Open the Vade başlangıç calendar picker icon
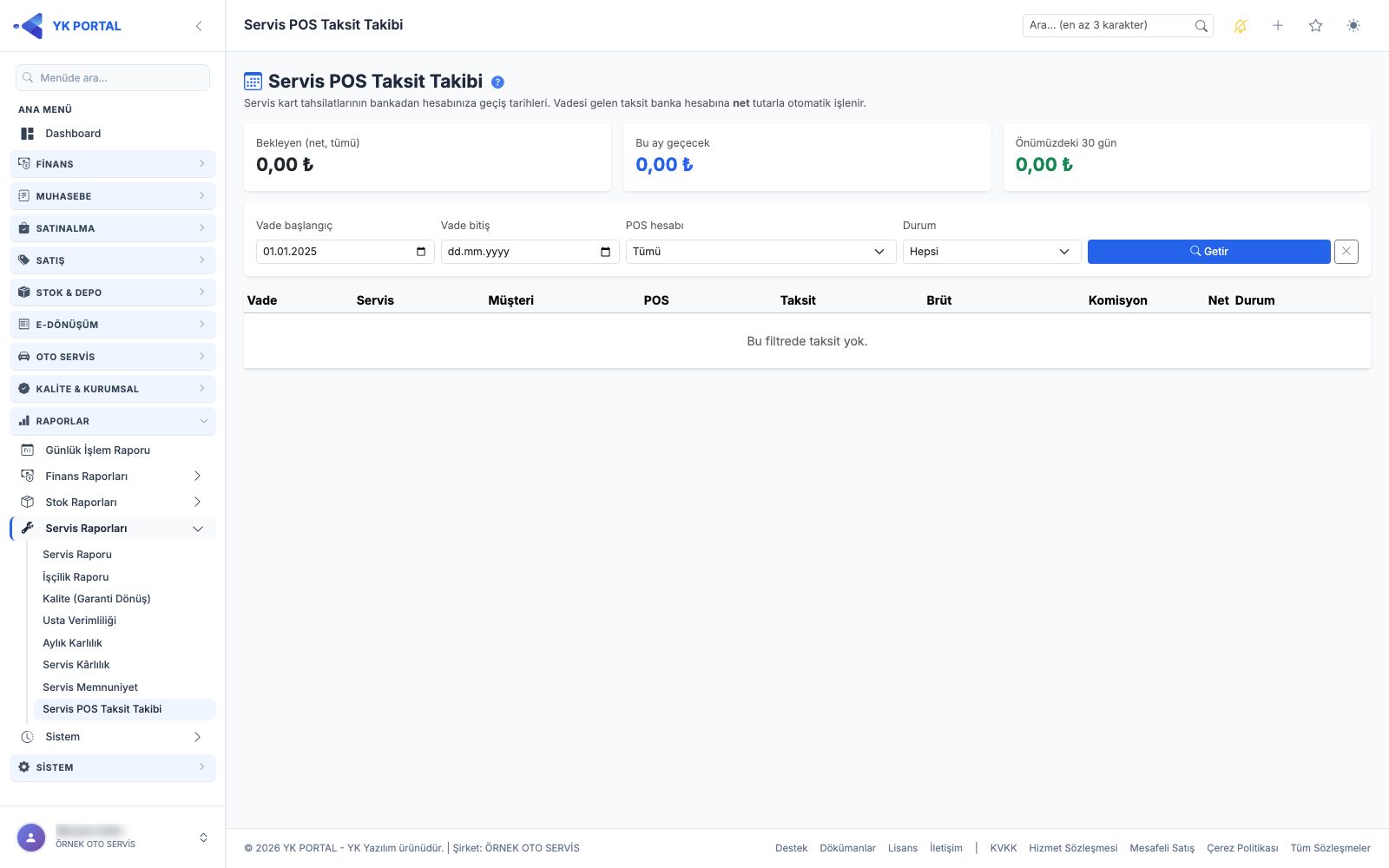 421,252
